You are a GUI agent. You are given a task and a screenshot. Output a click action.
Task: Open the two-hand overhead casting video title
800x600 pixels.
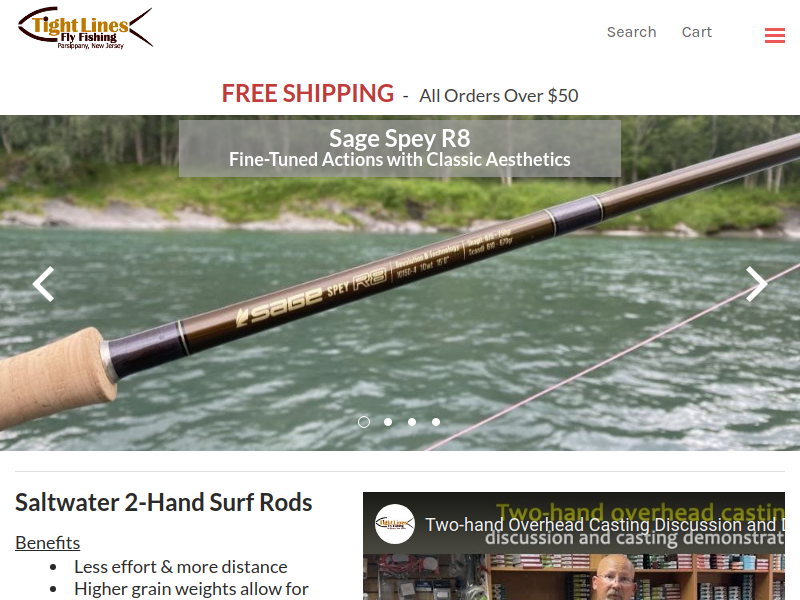coord(605,524)
